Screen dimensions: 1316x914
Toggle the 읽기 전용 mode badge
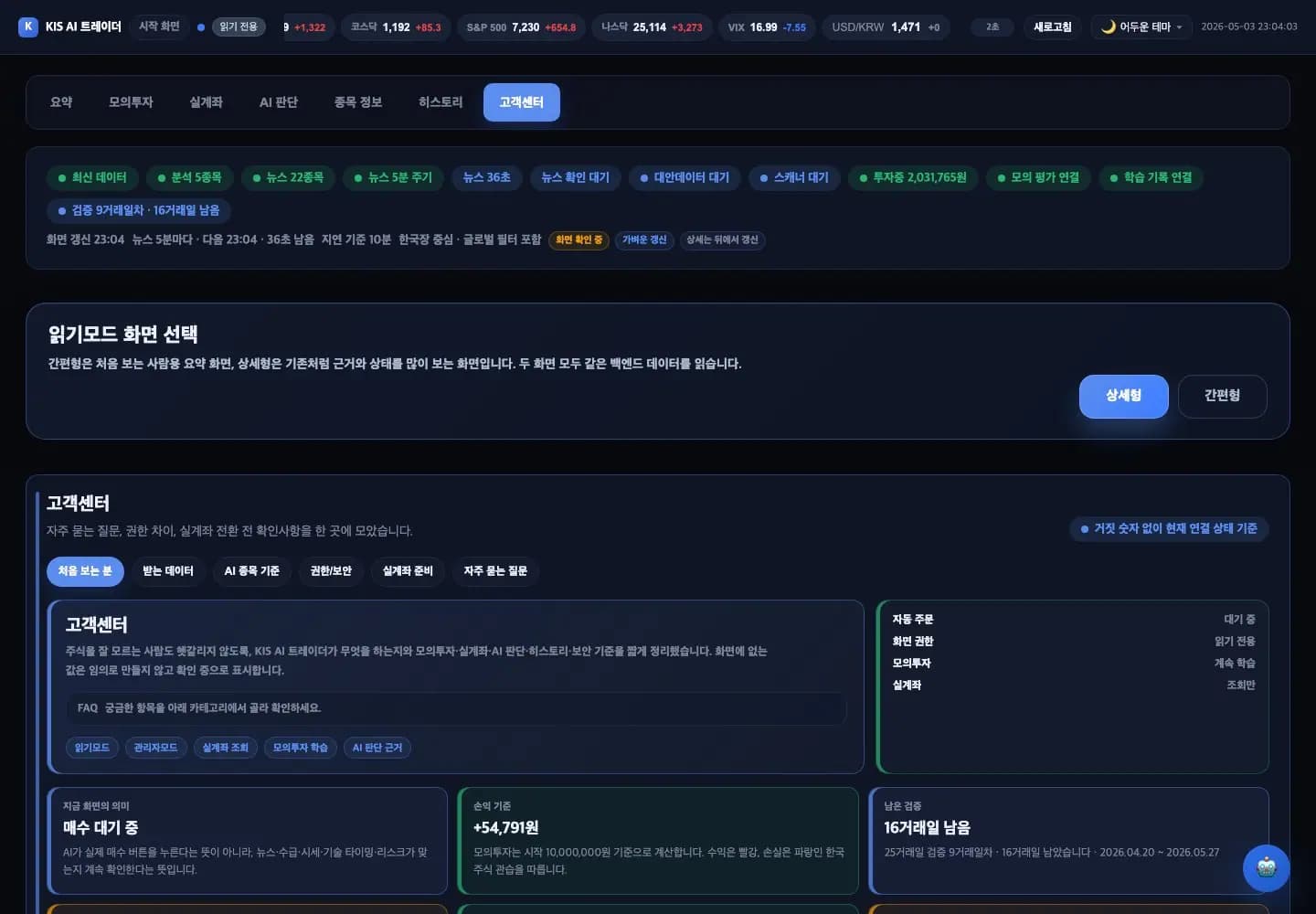coord(239,27)
